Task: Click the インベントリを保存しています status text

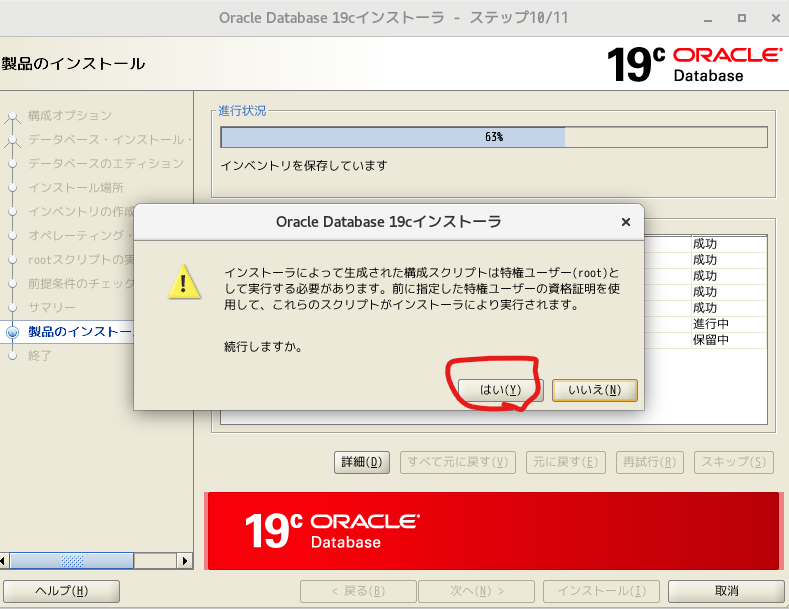Action: coord(304,166)
